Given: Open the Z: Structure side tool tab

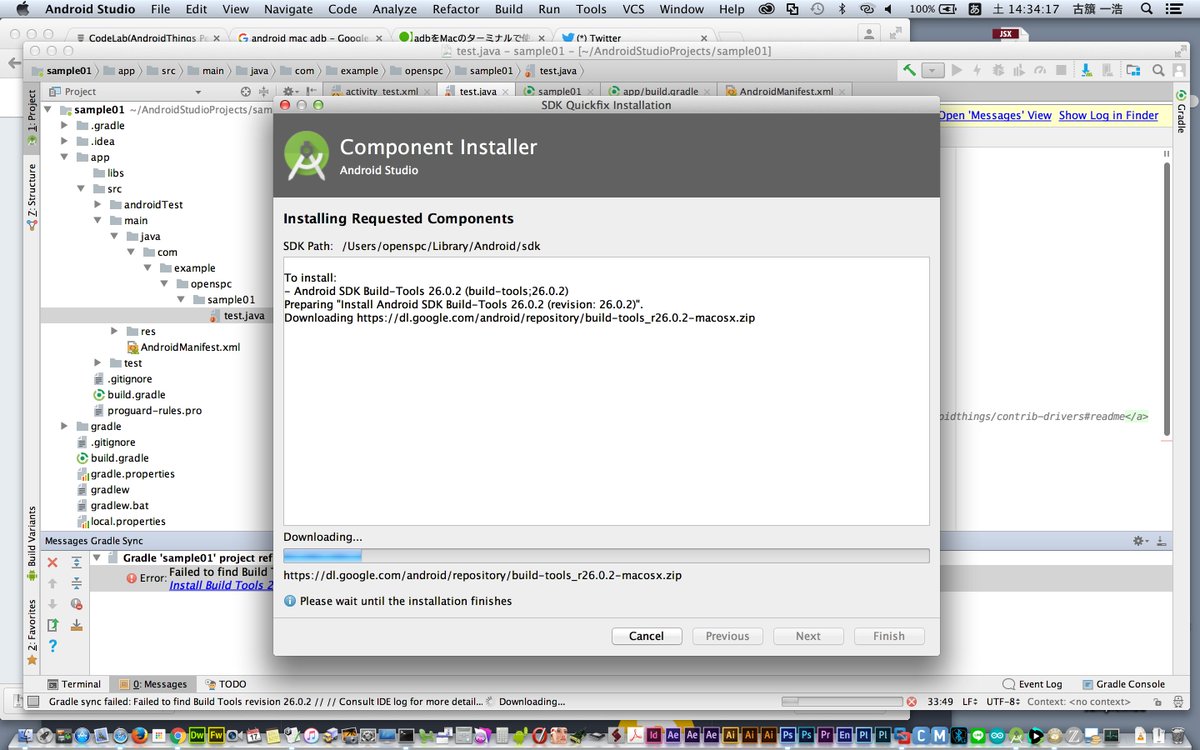Looking at the screenshot, I should 31,197.
